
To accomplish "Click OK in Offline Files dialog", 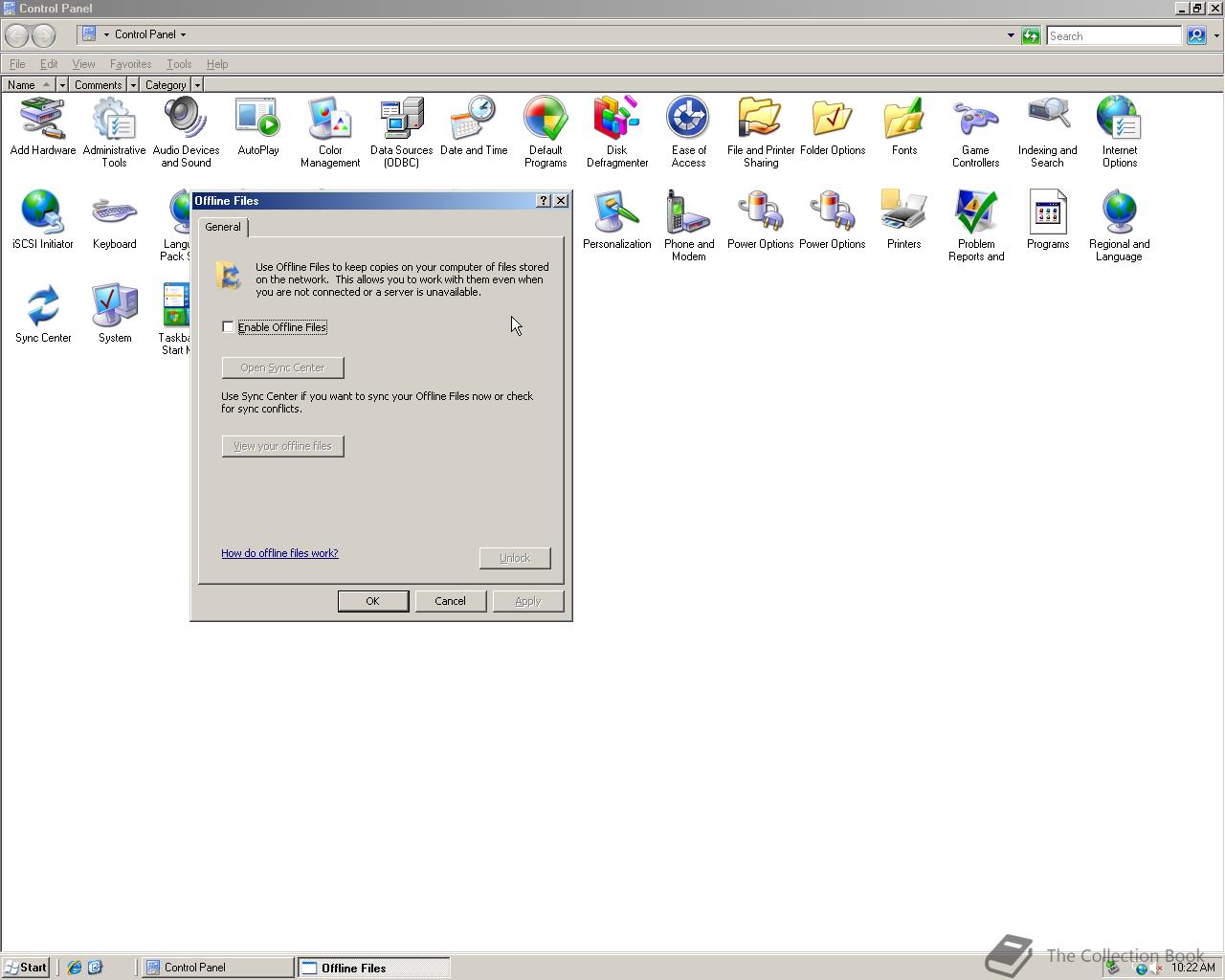I will pos(373,601).
